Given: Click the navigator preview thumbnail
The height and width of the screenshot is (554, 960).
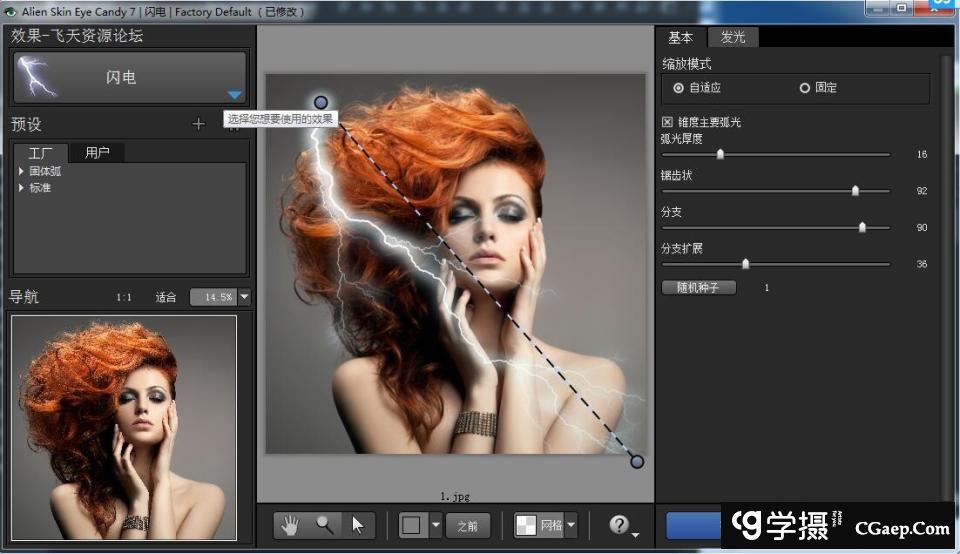Looking at the screenshot, I should point(124,428).
